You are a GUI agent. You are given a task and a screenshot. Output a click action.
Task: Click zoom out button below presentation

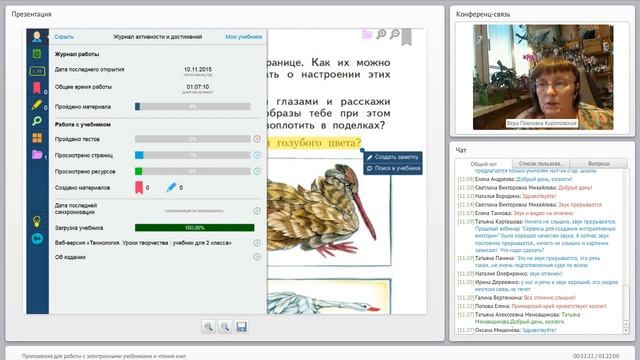tap(225, 327)
